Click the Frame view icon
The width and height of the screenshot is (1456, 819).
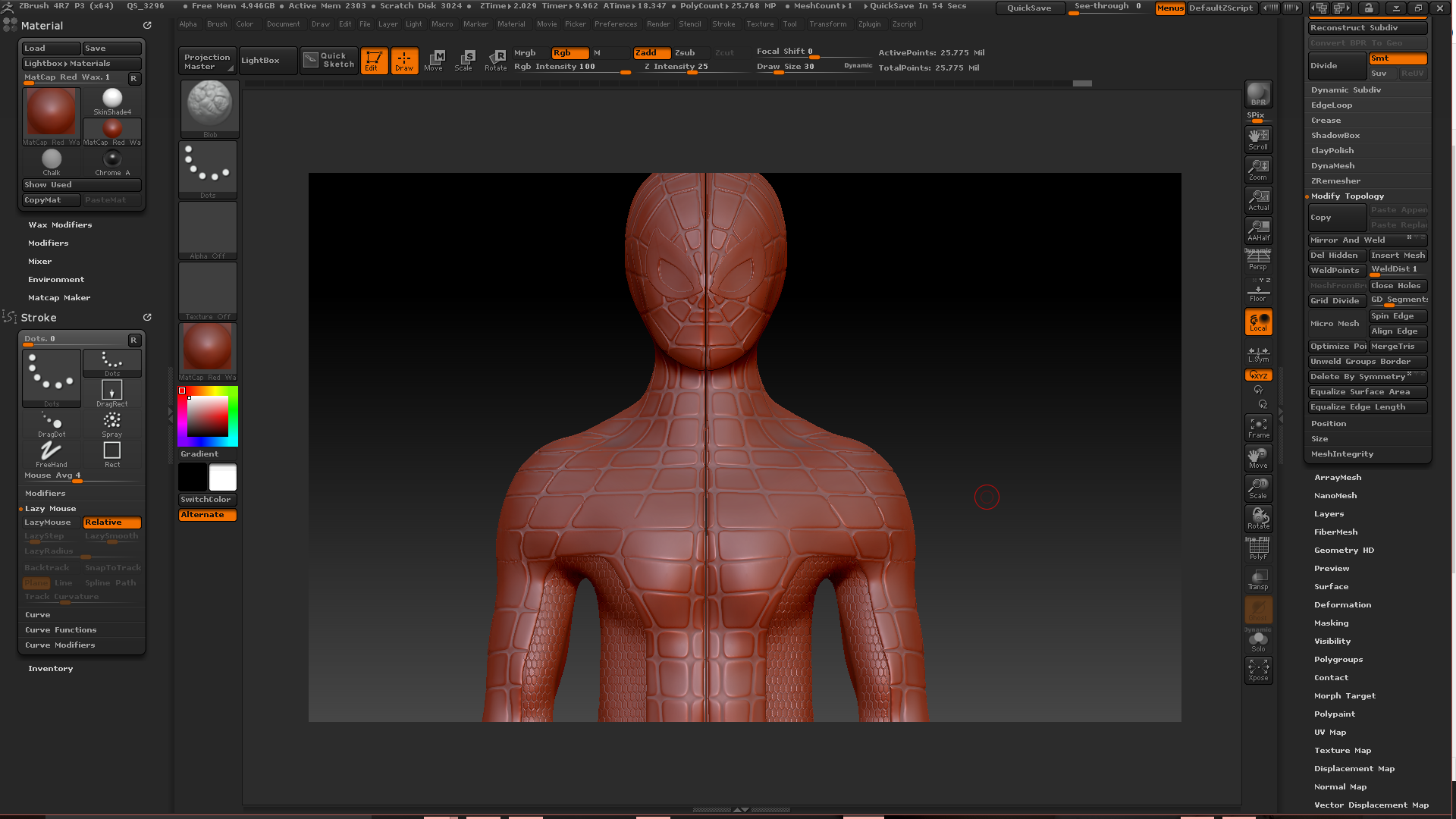coord(1258,428)
